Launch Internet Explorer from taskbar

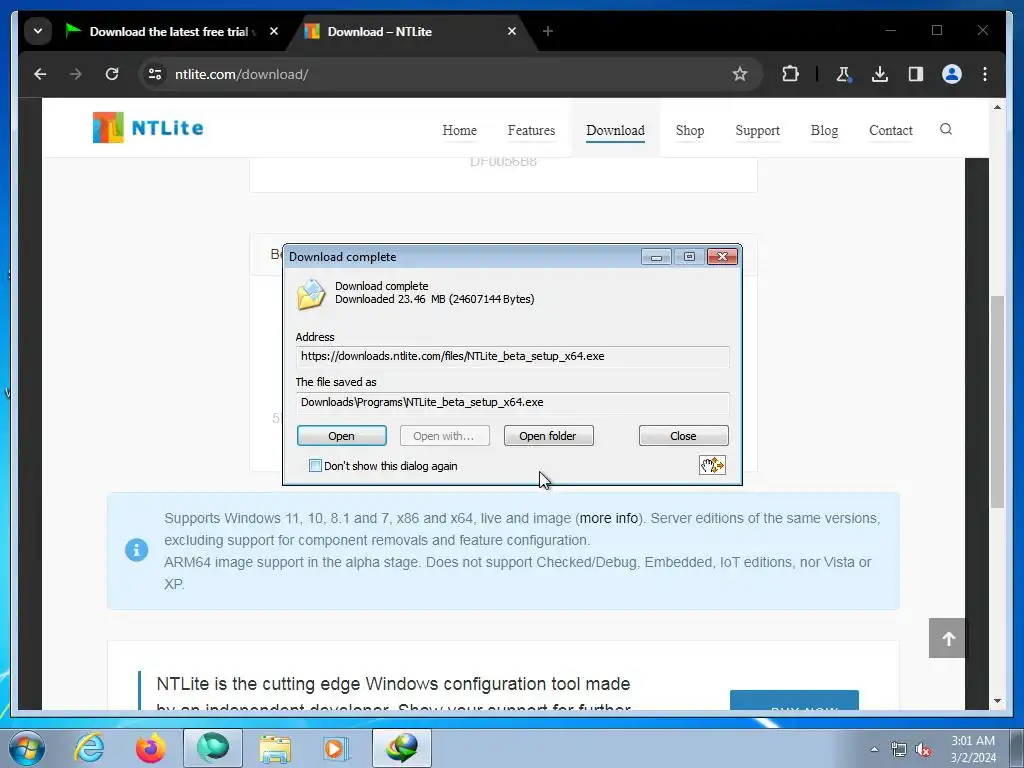coord(89,748)
